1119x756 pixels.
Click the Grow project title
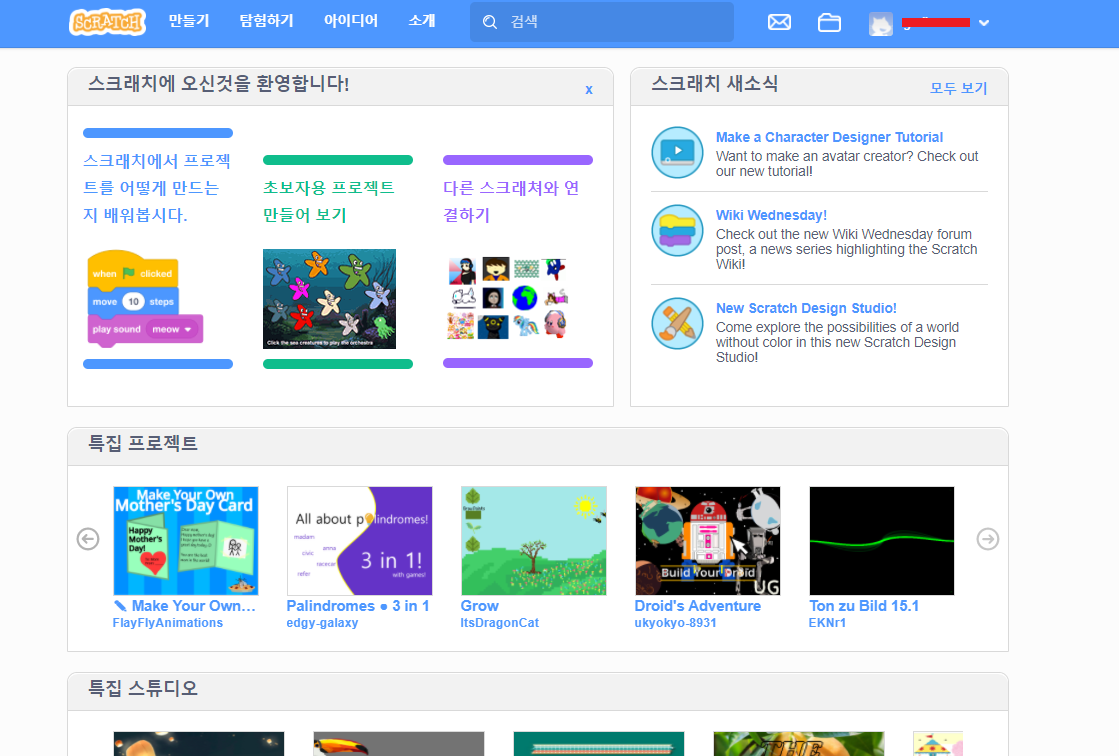(x=480, y=605)
